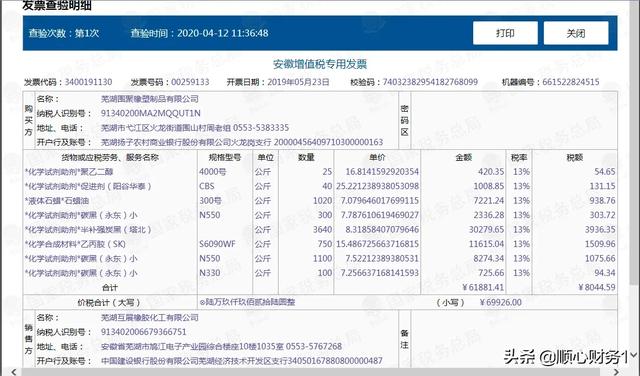Click the amount 725.66

(x=491, y=273)
